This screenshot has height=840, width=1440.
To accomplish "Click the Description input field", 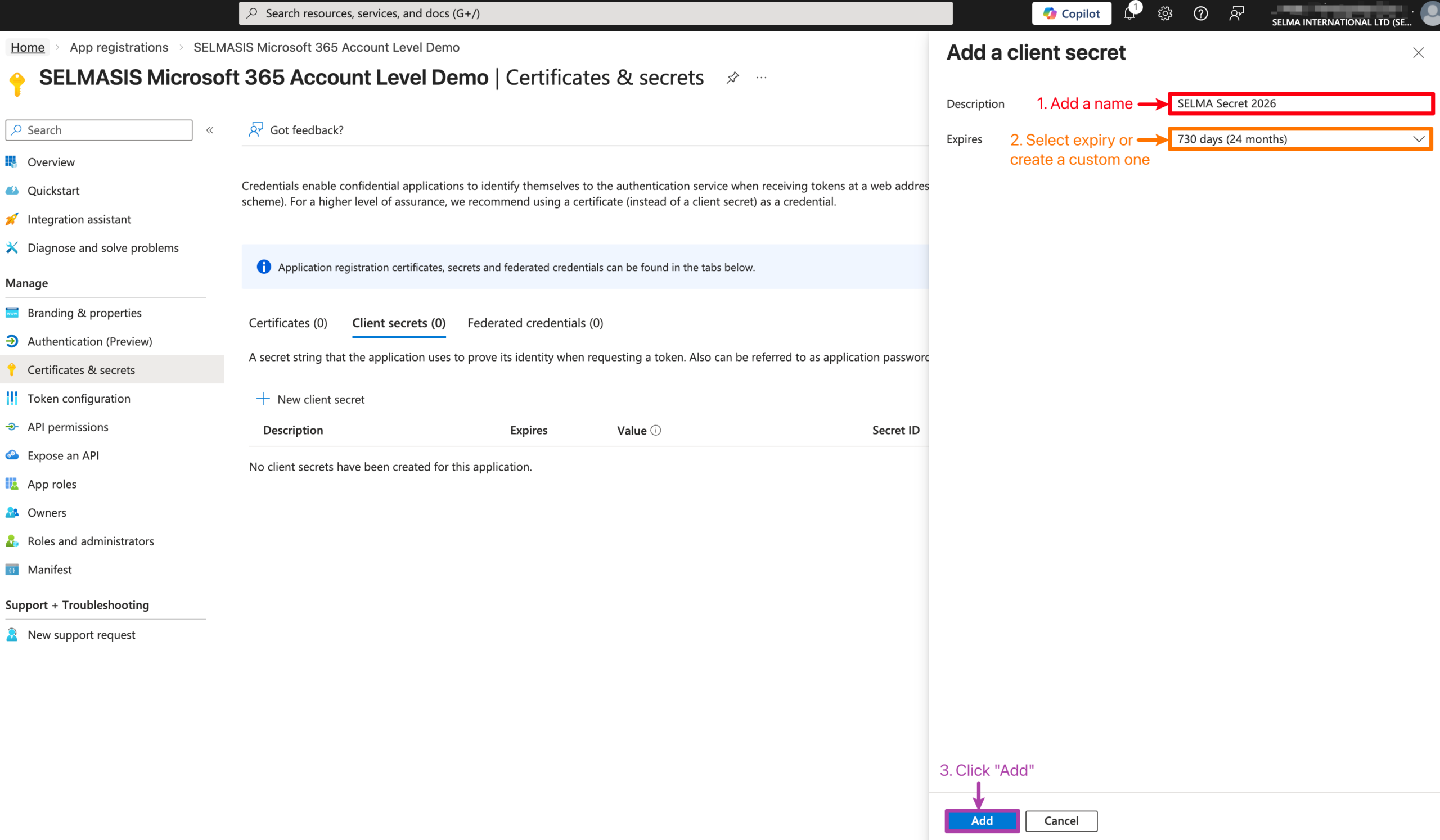I will click(1299, 103).
